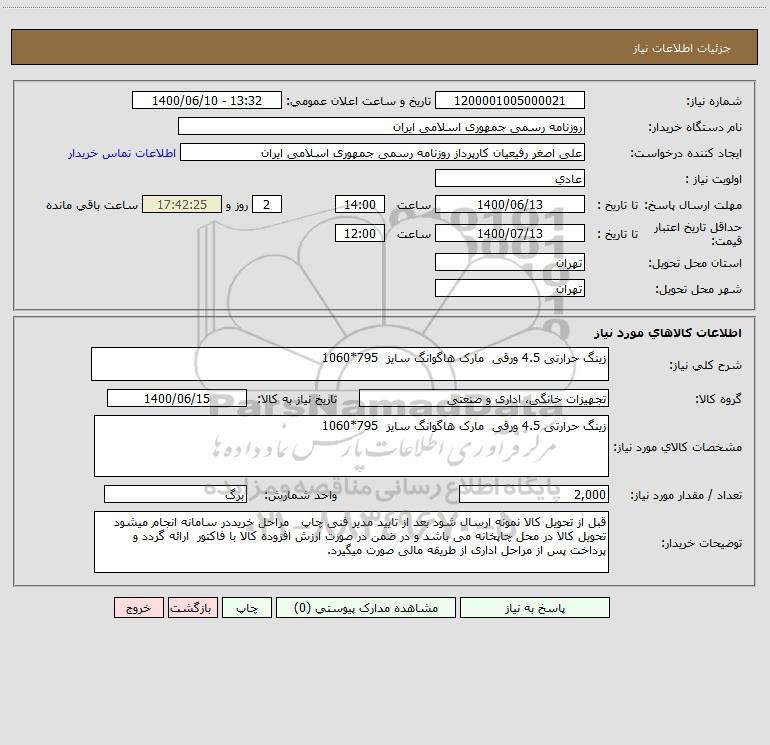Viewport: 770px width, 745px height.
Task: Click the goods need date 1400/06/15
Action: 177,398
